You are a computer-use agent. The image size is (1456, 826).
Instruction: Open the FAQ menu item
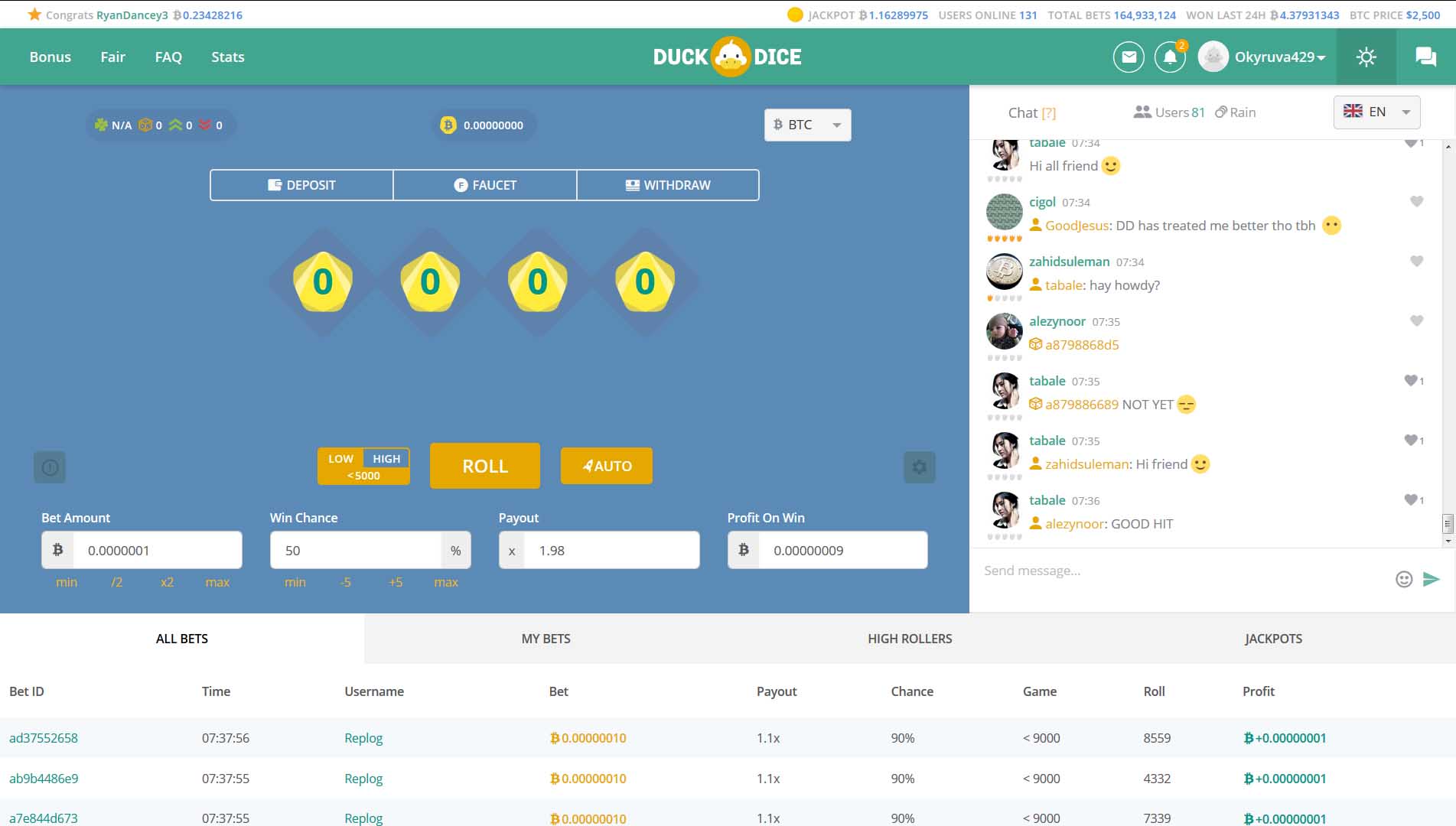coord(168,57)
